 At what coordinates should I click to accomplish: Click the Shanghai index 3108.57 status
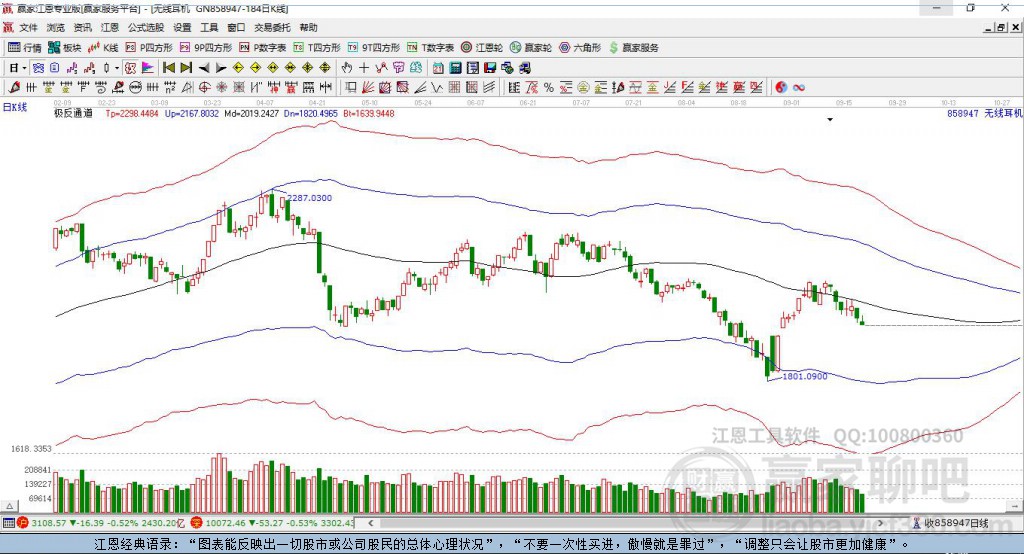pos(99,523)
